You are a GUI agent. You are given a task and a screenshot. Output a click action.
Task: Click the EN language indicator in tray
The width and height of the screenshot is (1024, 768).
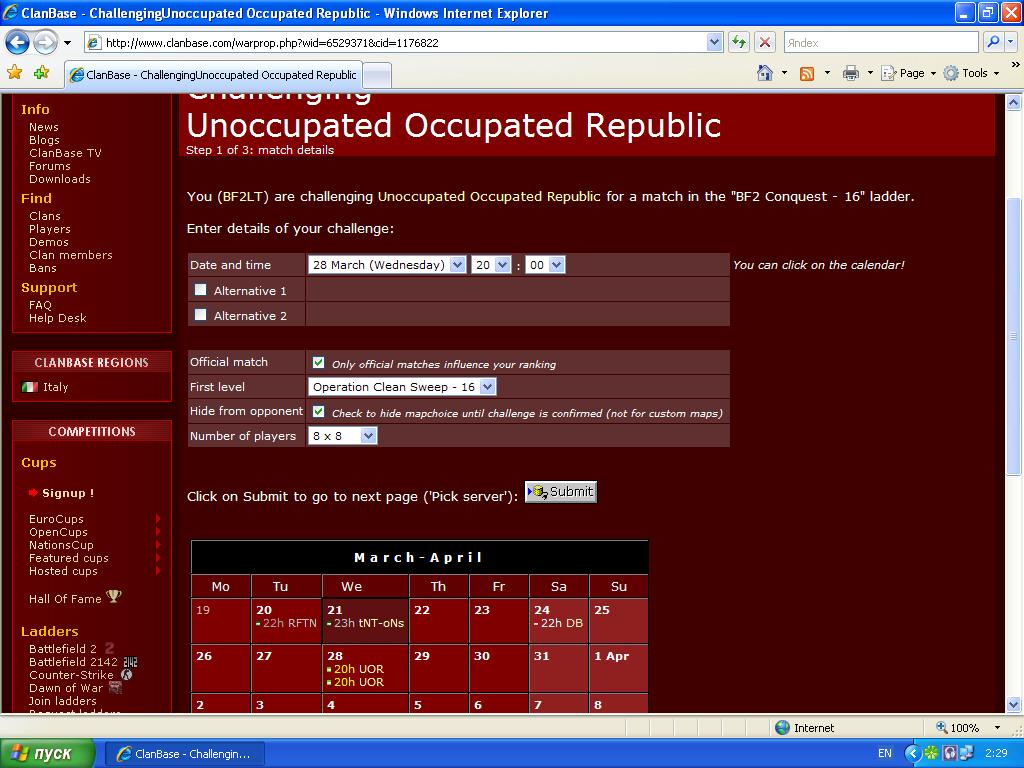click(885, 753)
